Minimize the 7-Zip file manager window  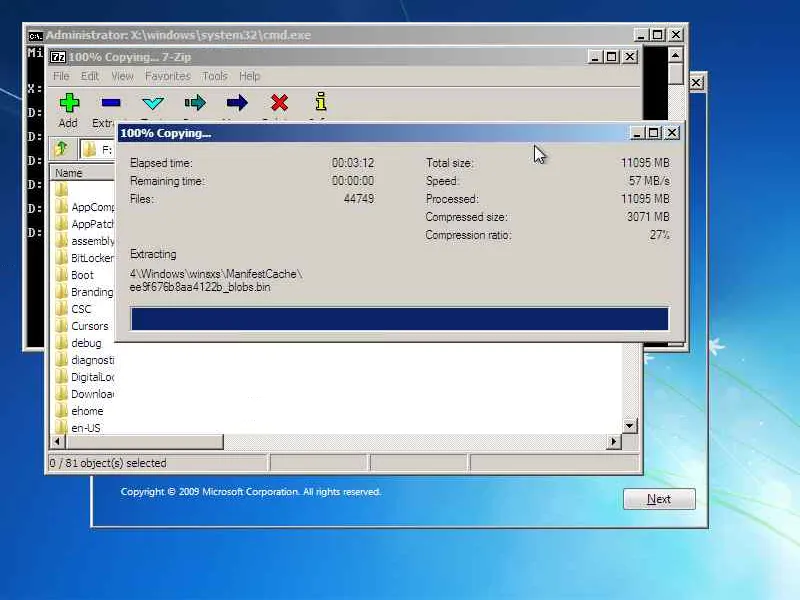(594, 57)
